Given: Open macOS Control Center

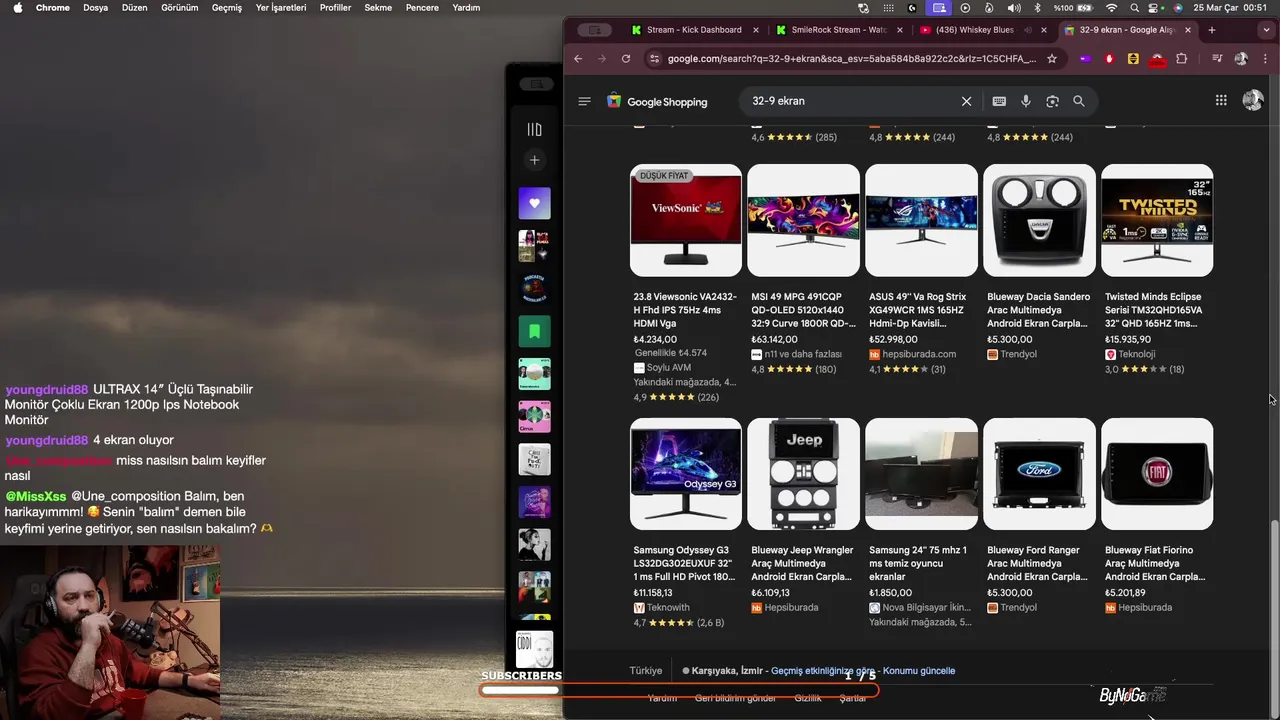Looking at the screenshot, I should [1155, 7].
